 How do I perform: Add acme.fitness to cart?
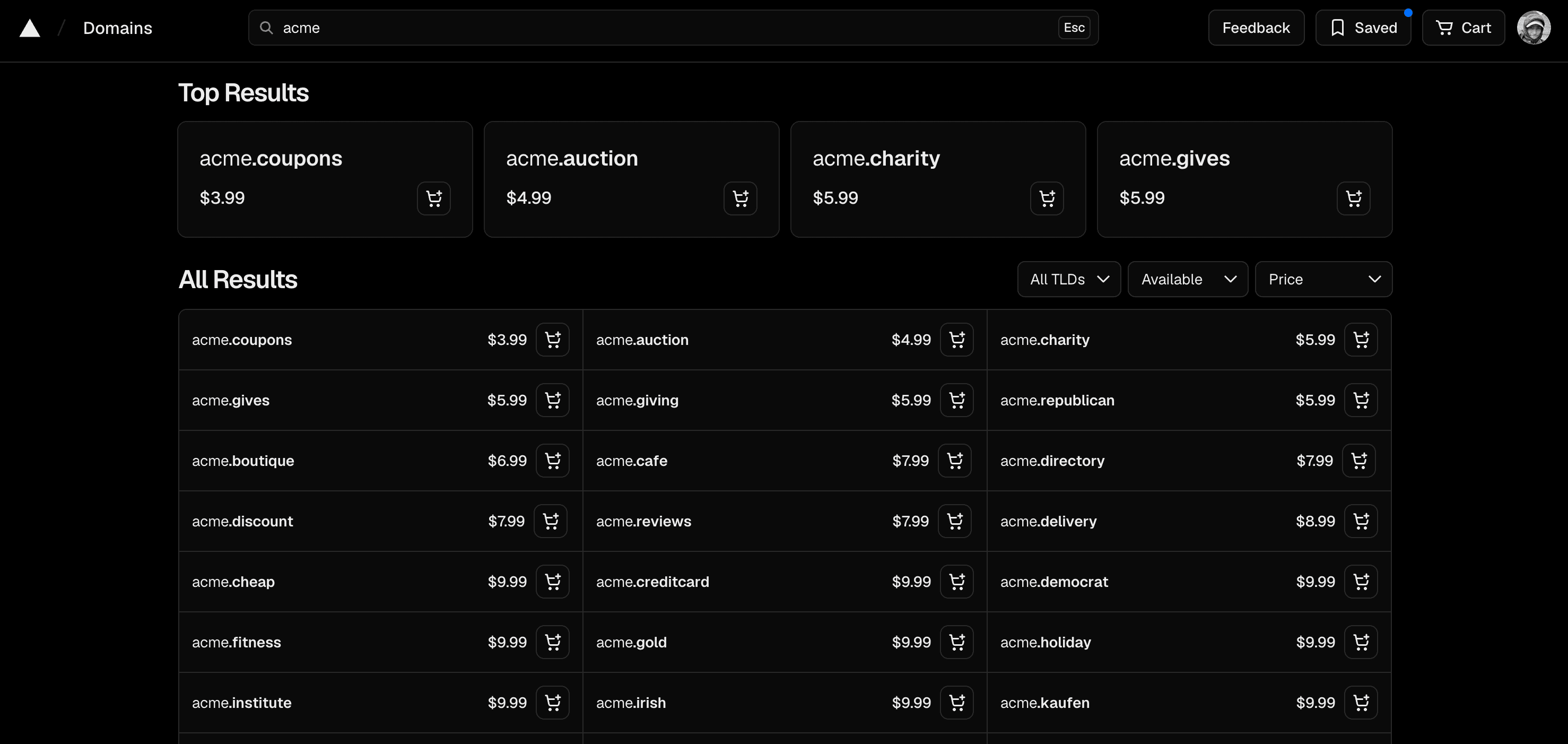553,642
